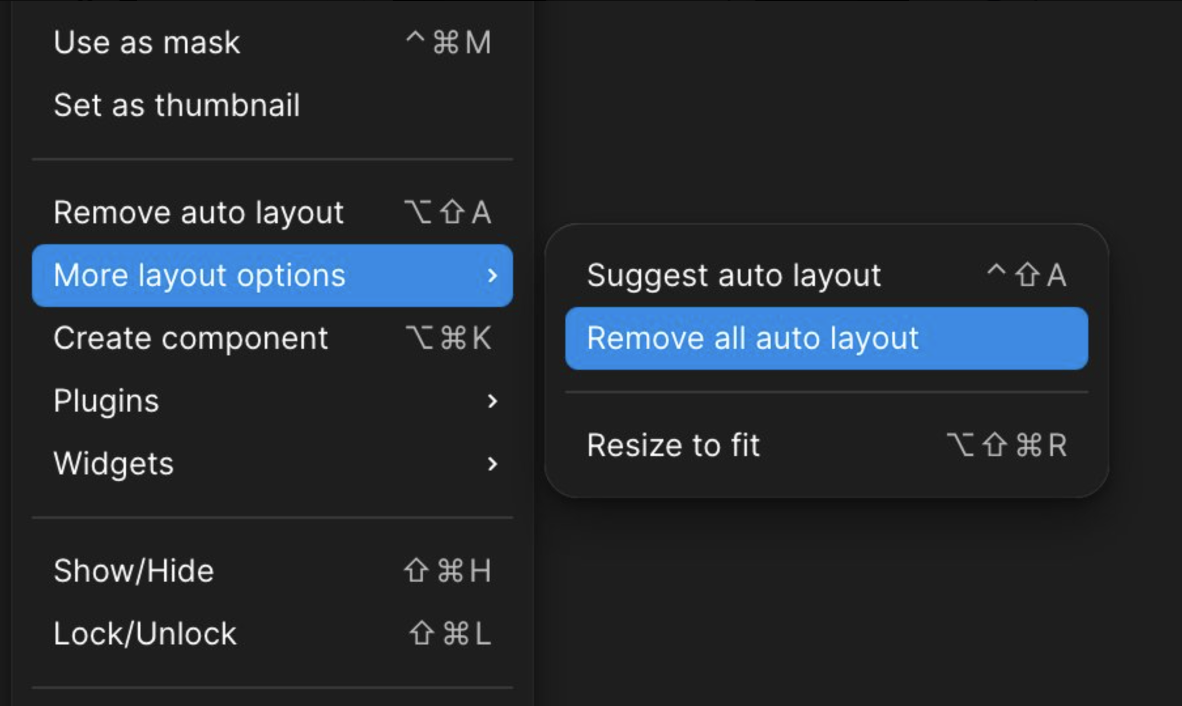Click the ⇧⌘H shortcut beside Show/Hide
Screen dimensions: 1182x706
pos(447,571)
